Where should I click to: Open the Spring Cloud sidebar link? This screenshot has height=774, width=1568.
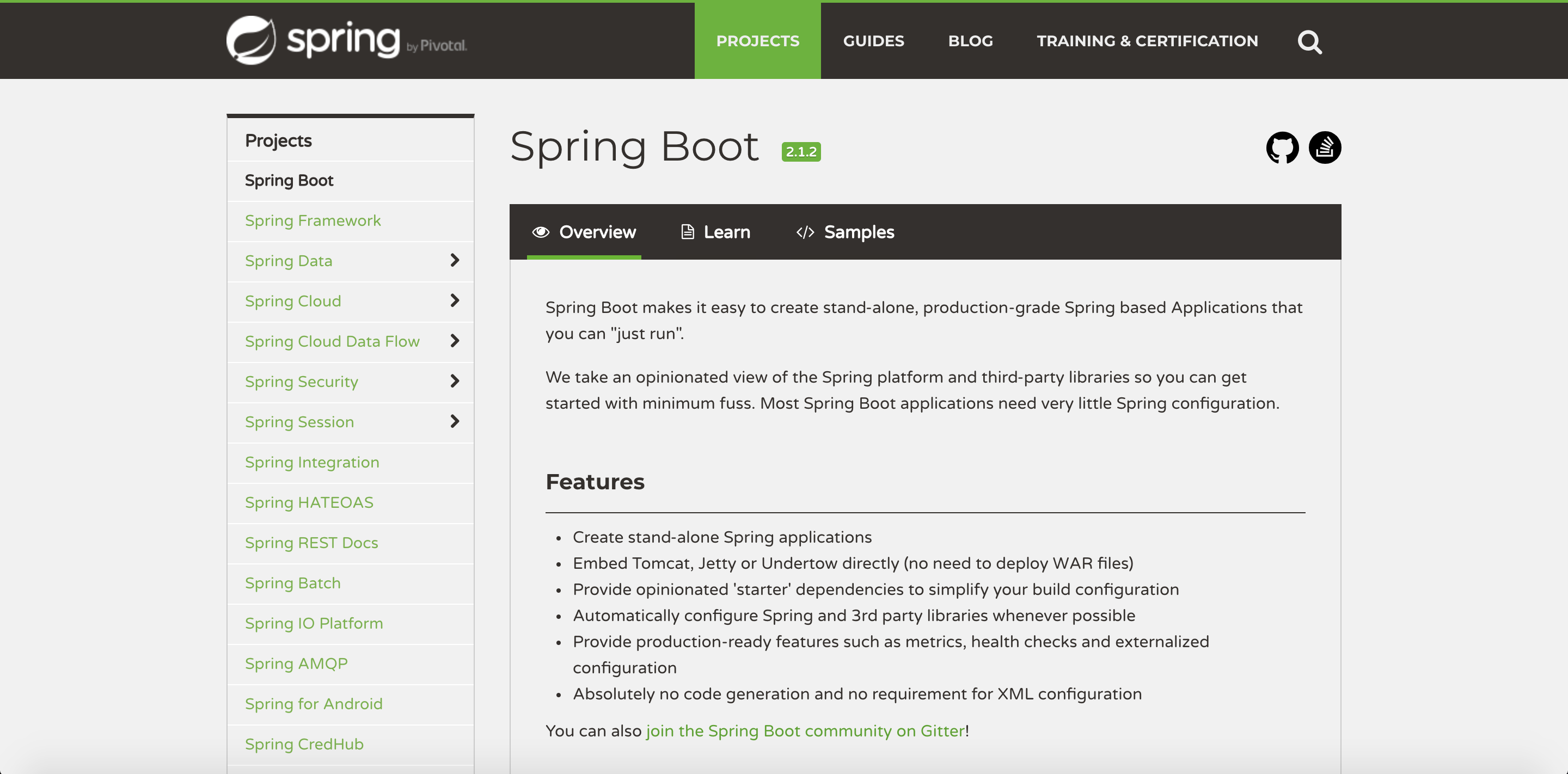[x=293, y=301]
